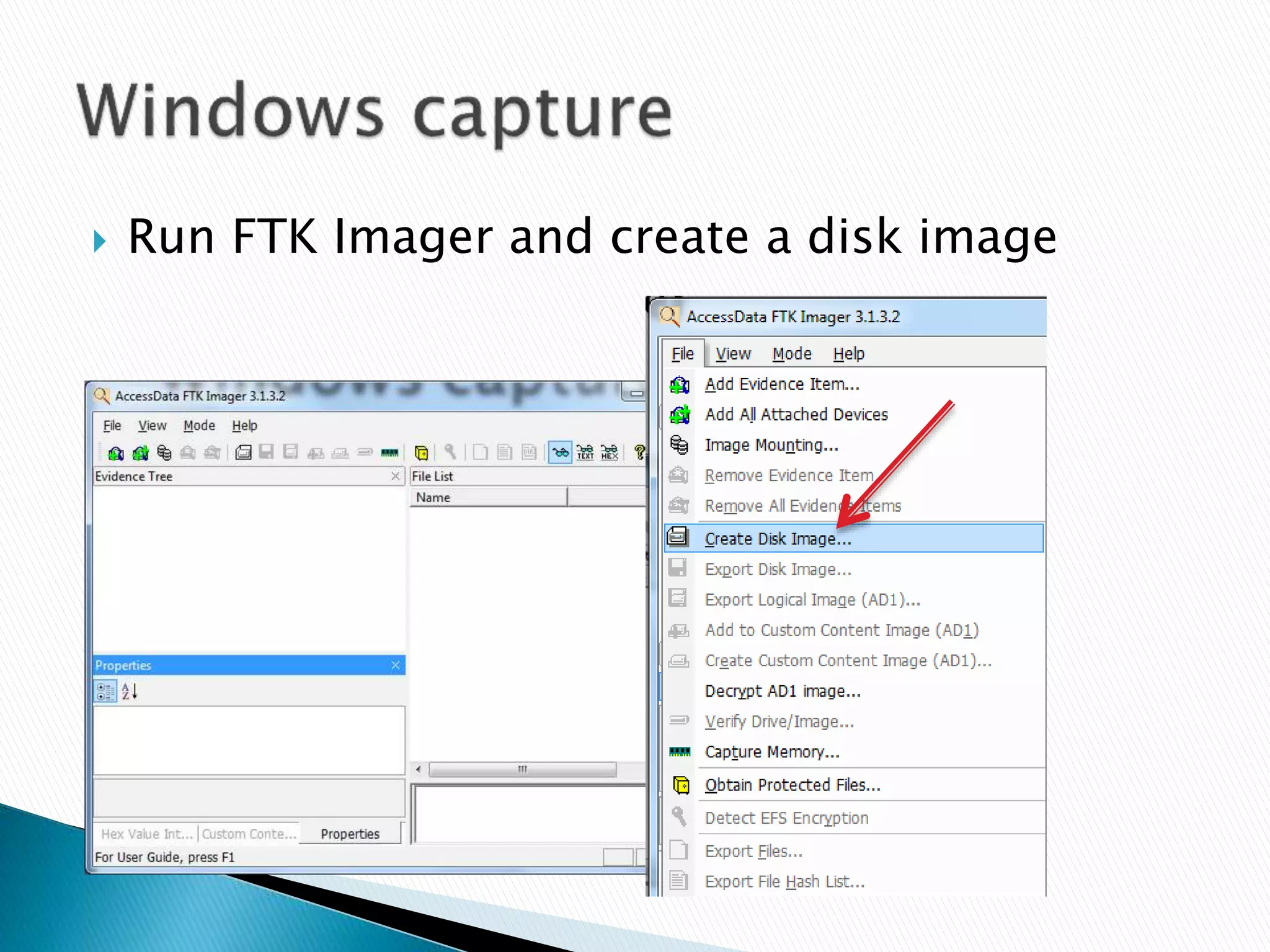1270x952 pixels.
Task: Click magnifier app icon in left window title bar
Action: click(102, 395)
